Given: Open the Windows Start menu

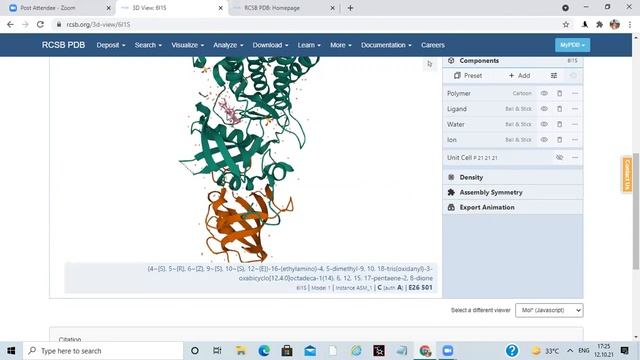Looking at the screenshot, I should [x=11, y=351].
